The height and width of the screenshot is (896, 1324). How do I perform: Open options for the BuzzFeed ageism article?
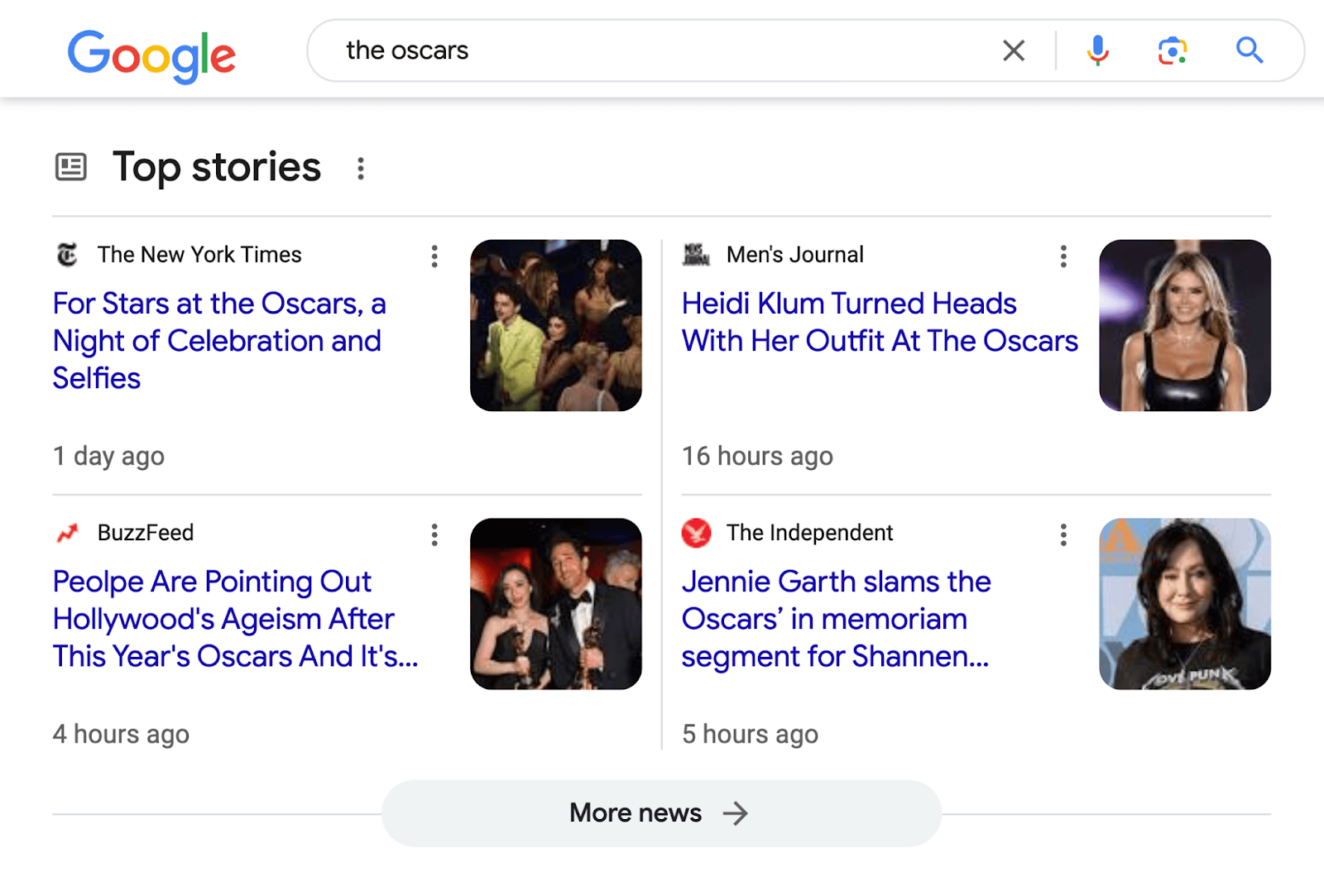(x=434, y=535)
